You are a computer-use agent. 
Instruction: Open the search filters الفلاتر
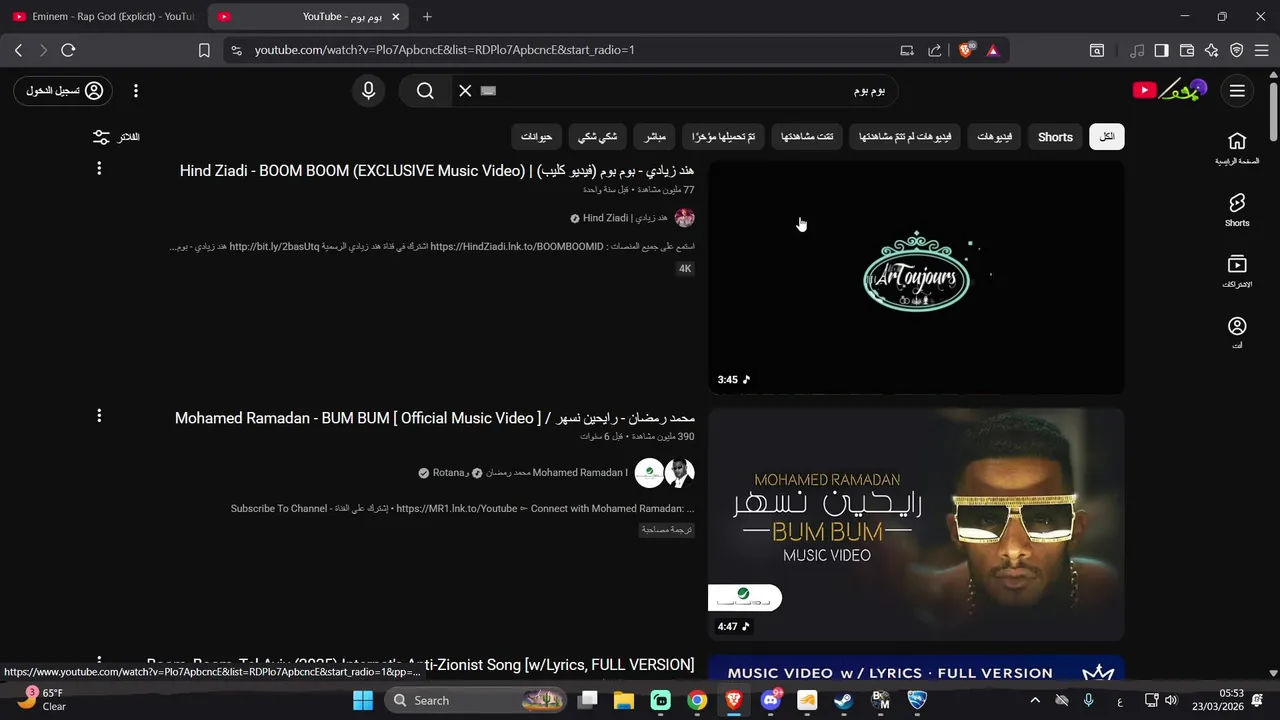coord(116,137)
